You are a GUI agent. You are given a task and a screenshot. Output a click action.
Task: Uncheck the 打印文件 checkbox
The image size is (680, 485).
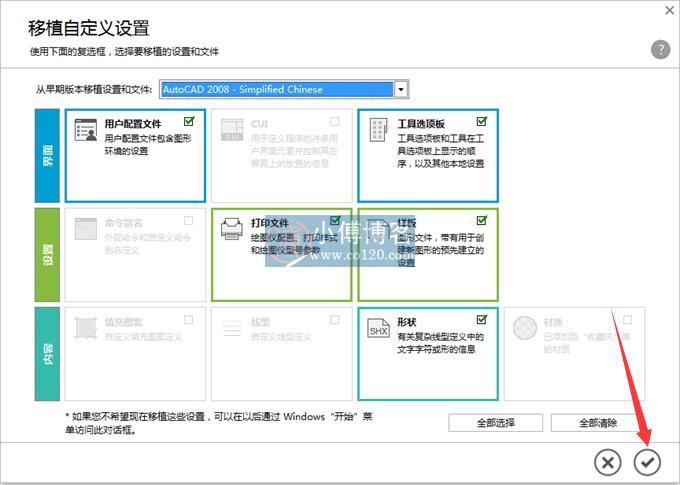pyautogui.click(x=335, y=220)
